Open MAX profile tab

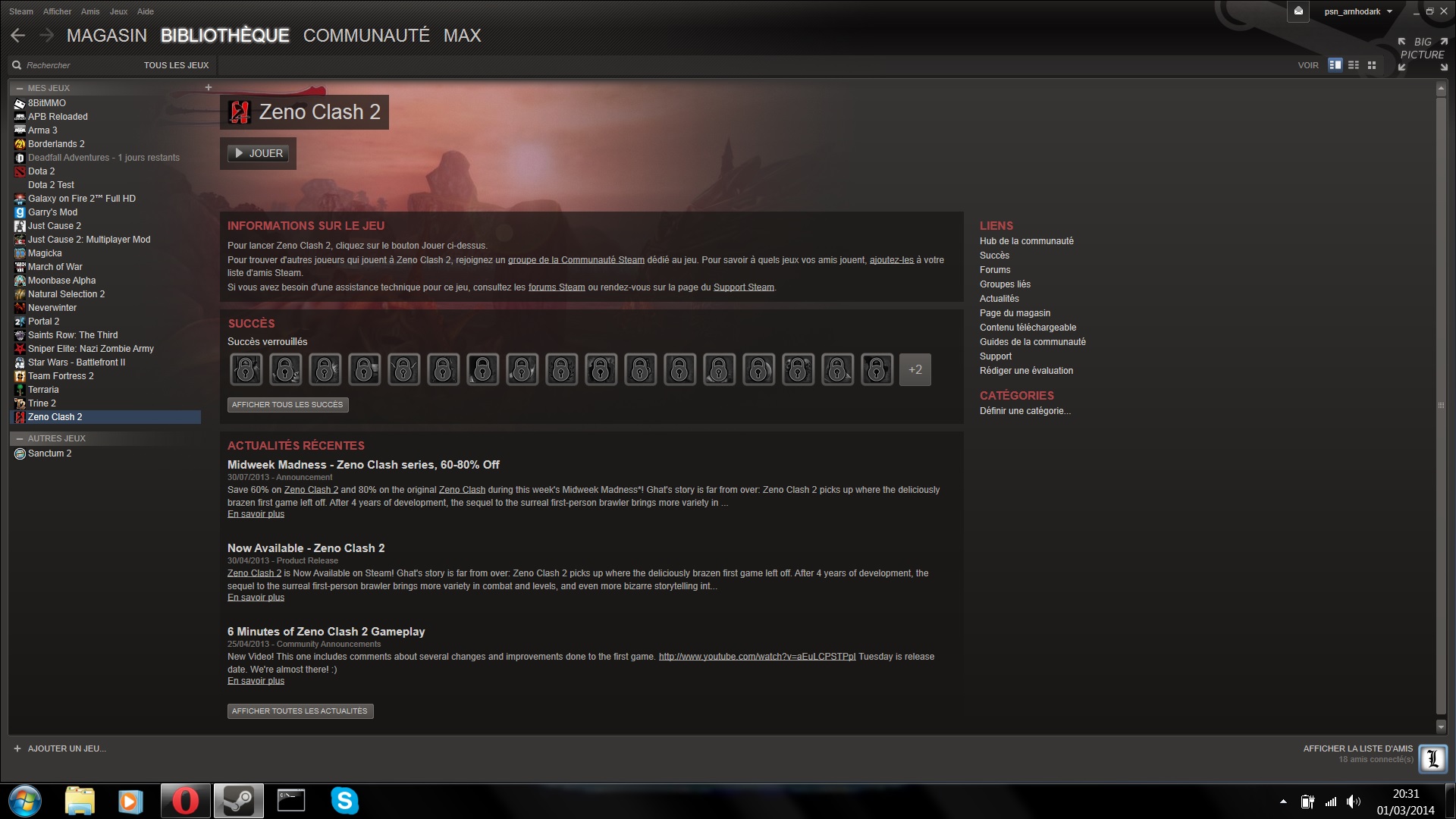tap(463, 36)
